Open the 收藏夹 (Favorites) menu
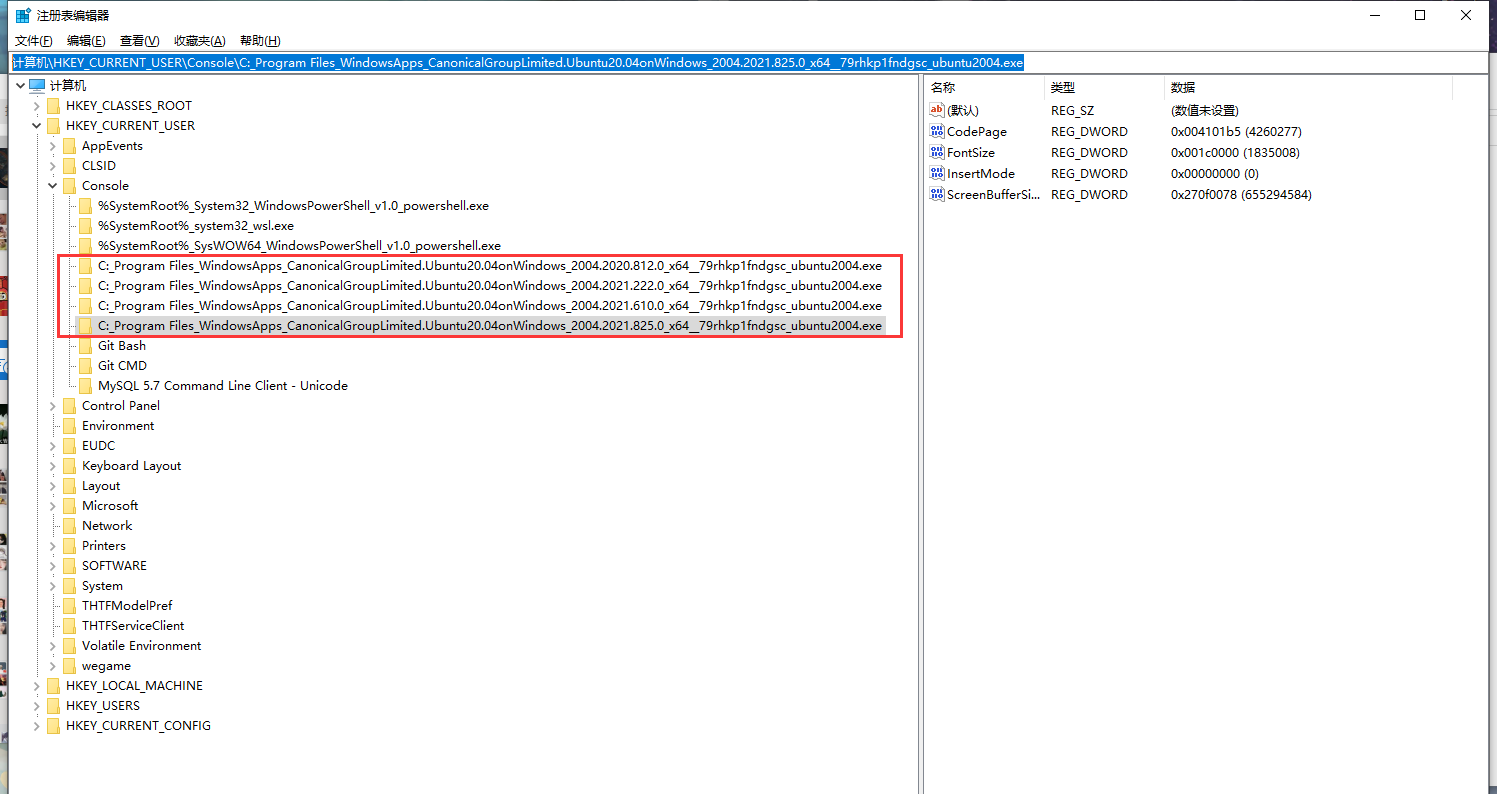Screen dimensions: 1497x794 (x=198, y=40)
